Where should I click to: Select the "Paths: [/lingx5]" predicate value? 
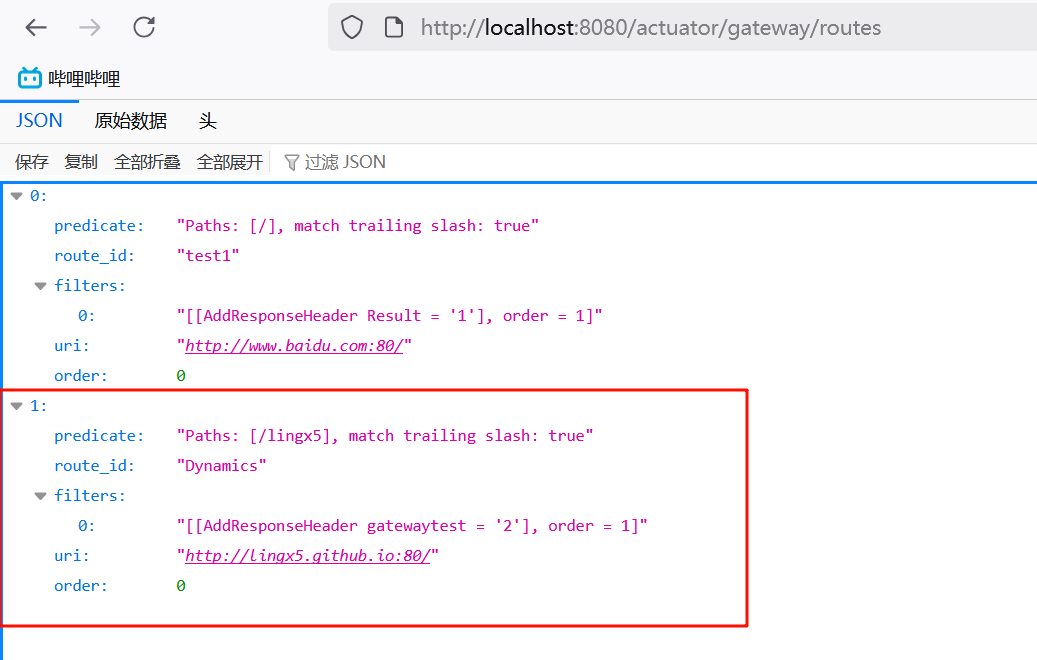click(385, 436)
